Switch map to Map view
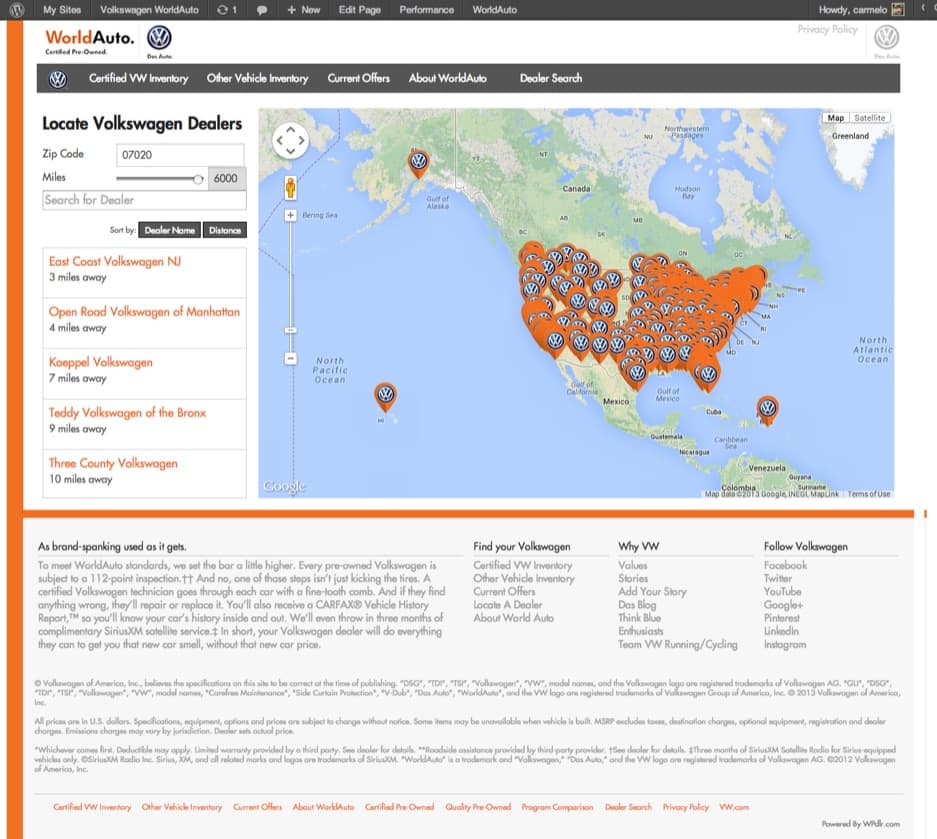Viewport: 937px width, 839px height. (x=835, y=118)
